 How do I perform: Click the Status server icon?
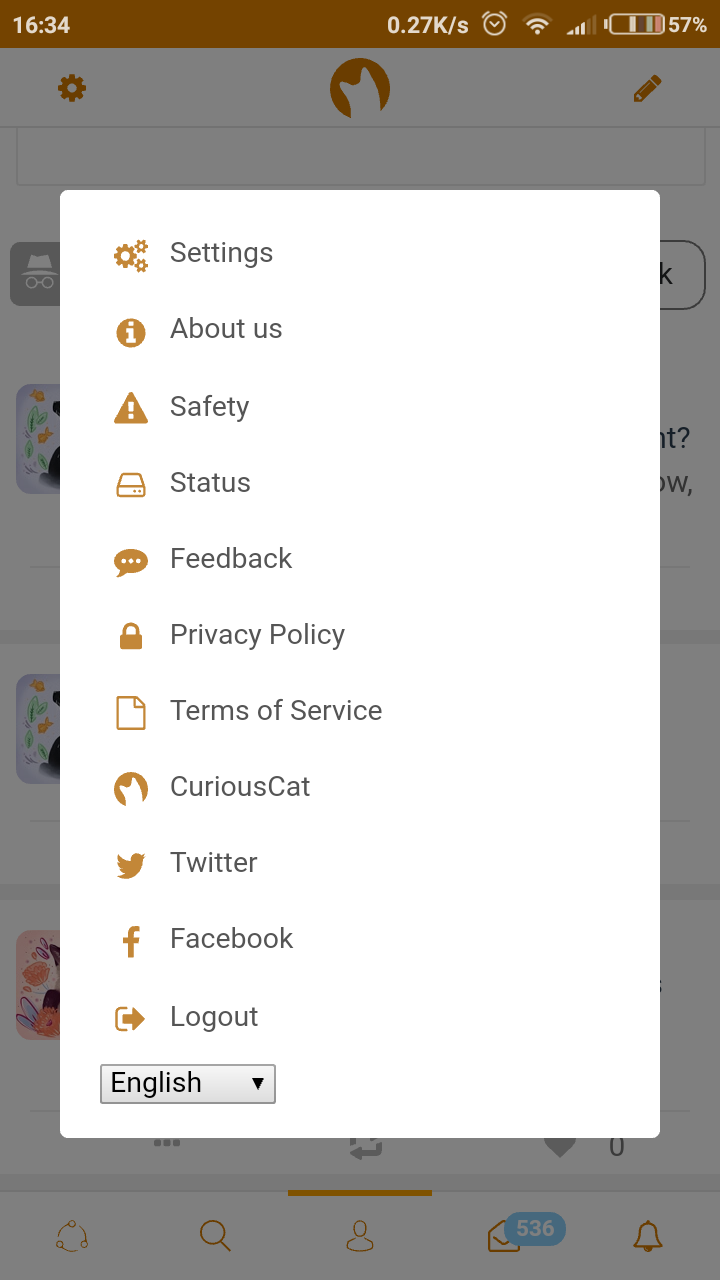tap(131, 485)
